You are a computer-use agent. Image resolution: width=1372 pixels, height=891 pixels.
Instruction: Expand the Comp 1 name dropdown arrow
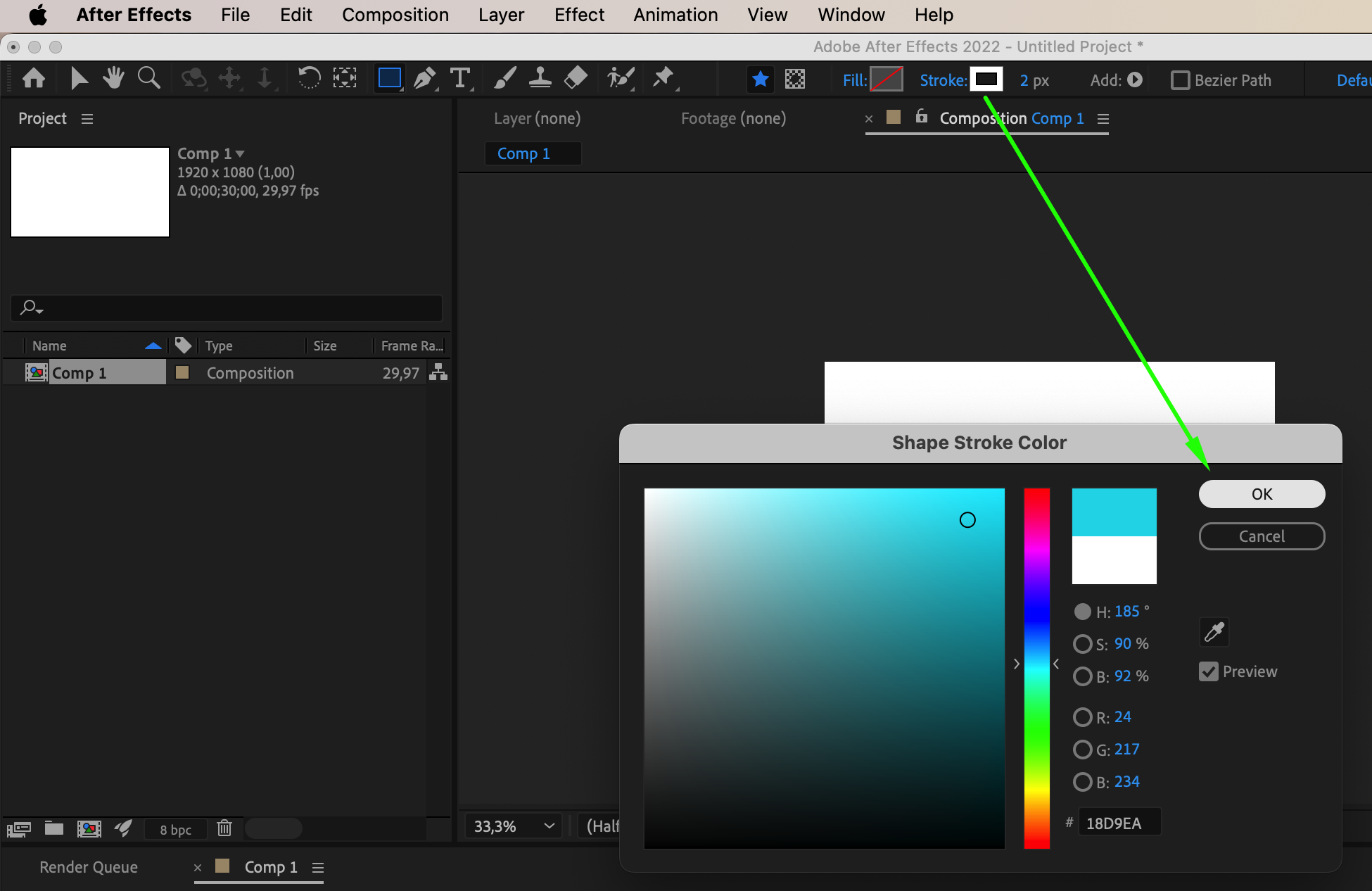[241, 153]
